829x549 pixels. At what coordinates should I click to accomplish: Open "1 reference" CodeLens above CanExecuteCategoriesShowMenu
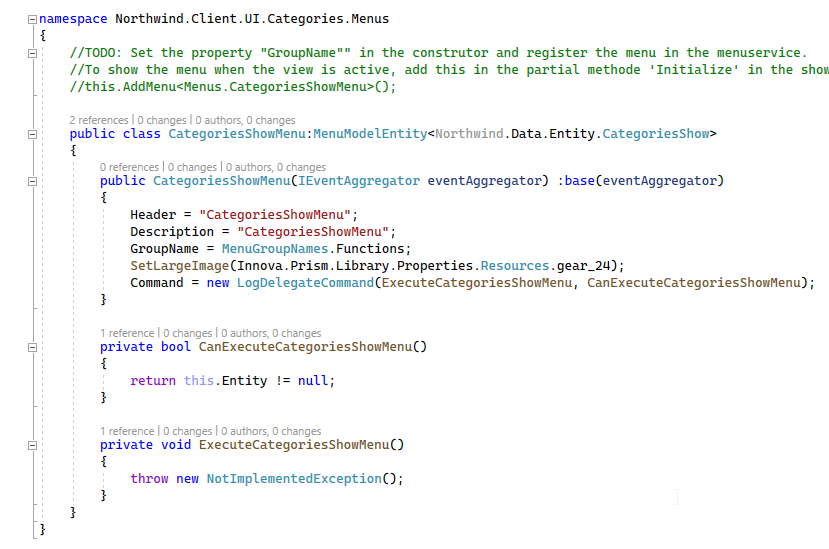tap(127, 333)
